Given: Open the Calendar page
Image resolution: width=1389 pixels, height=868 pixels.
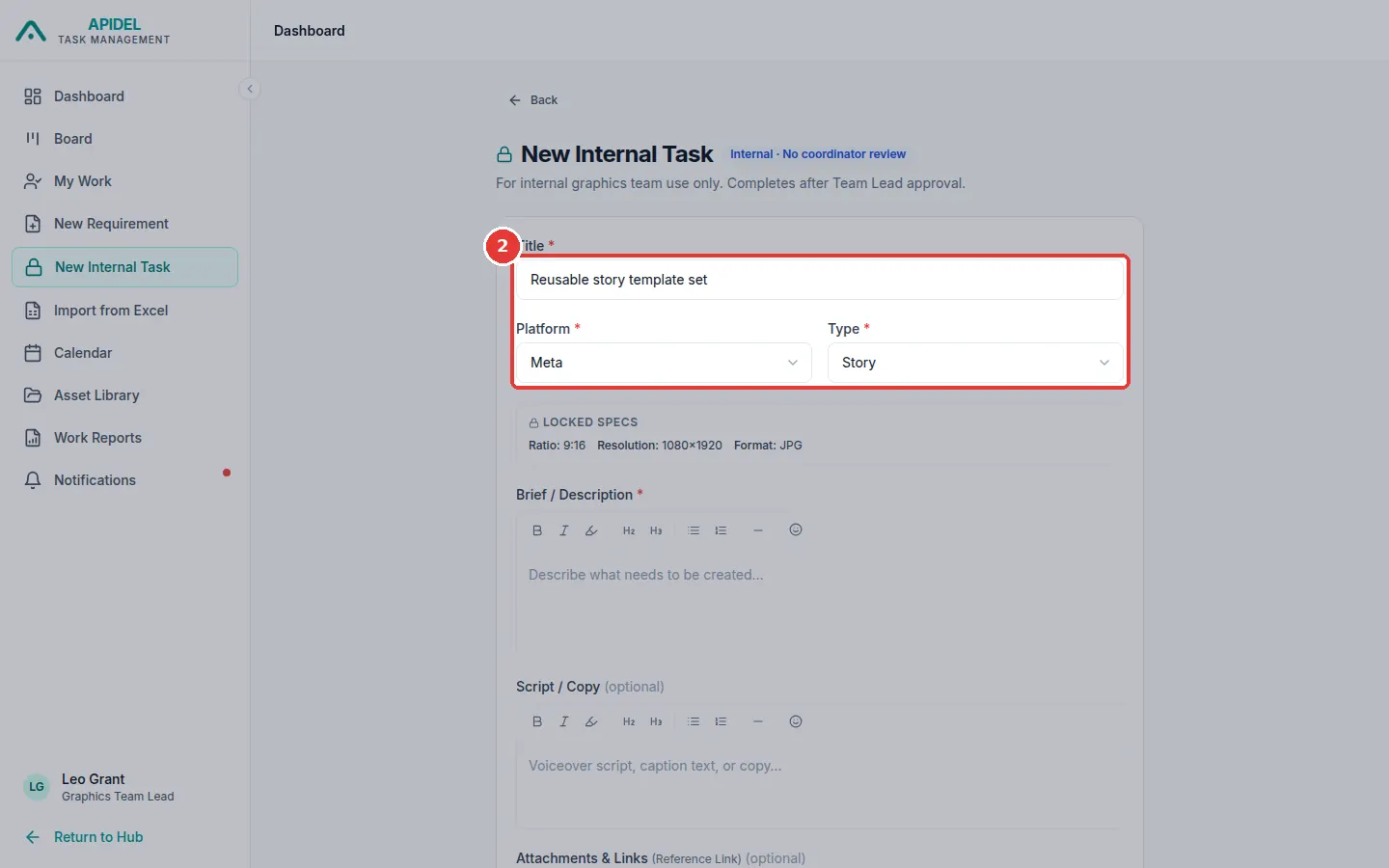Looking at the screenshot, I should [124, 353].
